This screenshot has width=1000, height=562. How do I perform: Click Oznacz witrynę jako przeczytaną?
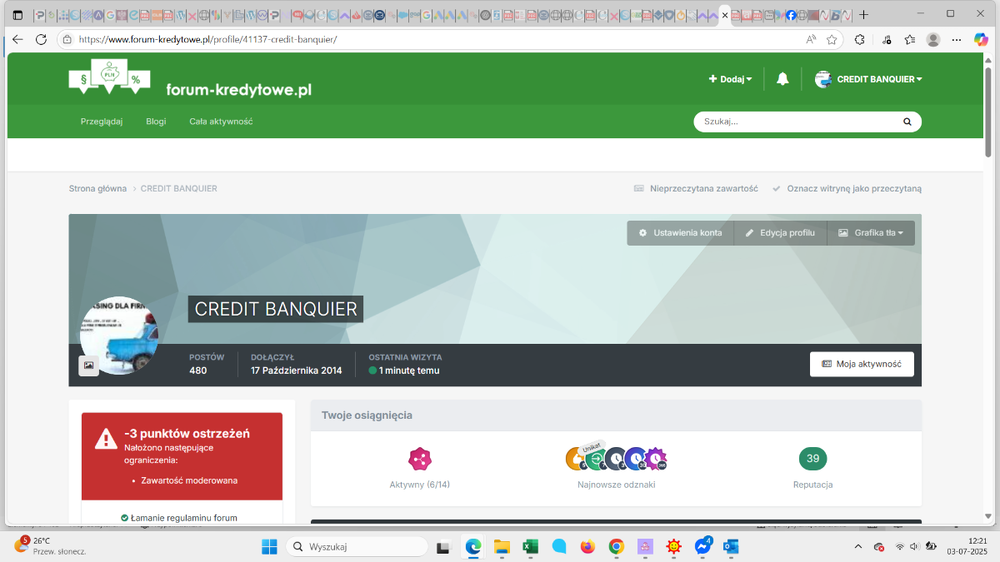click(847, 189)
